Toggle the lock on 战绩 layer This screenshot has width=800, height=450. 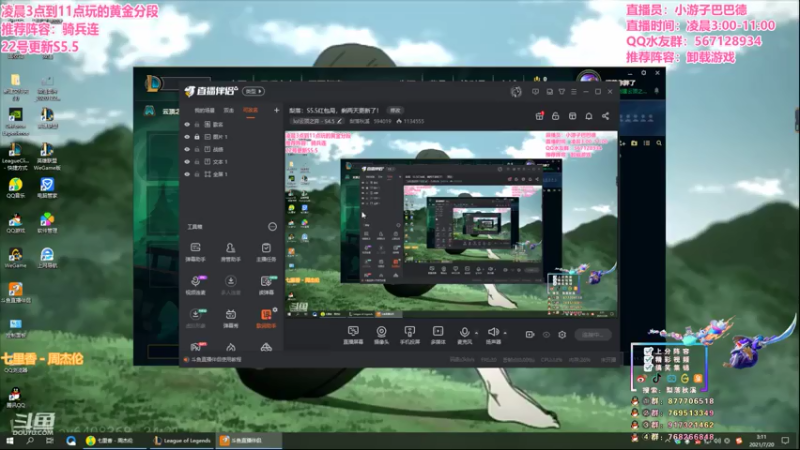pos(197,149)
